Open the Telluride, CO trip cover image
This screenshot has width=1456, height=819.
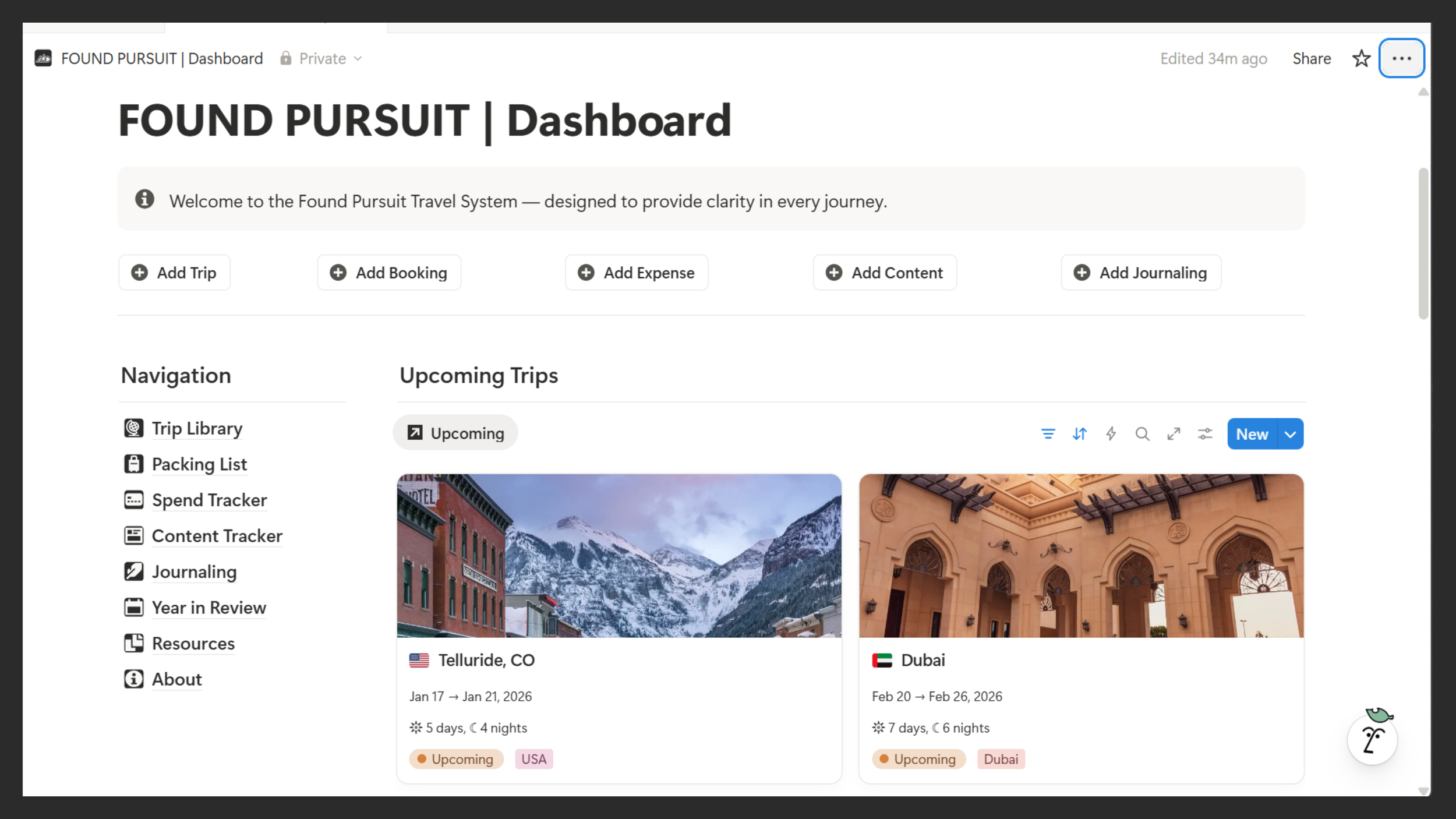click(x=619, y=555)
